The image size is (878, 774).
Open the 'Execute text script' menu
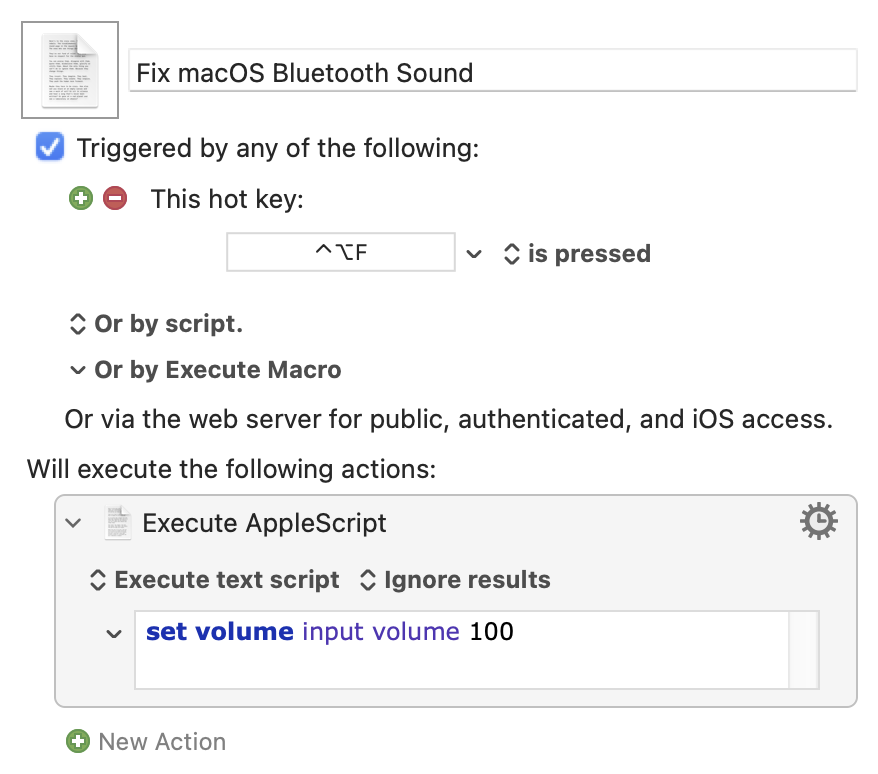pyautogui.click(x=215, y=580)
